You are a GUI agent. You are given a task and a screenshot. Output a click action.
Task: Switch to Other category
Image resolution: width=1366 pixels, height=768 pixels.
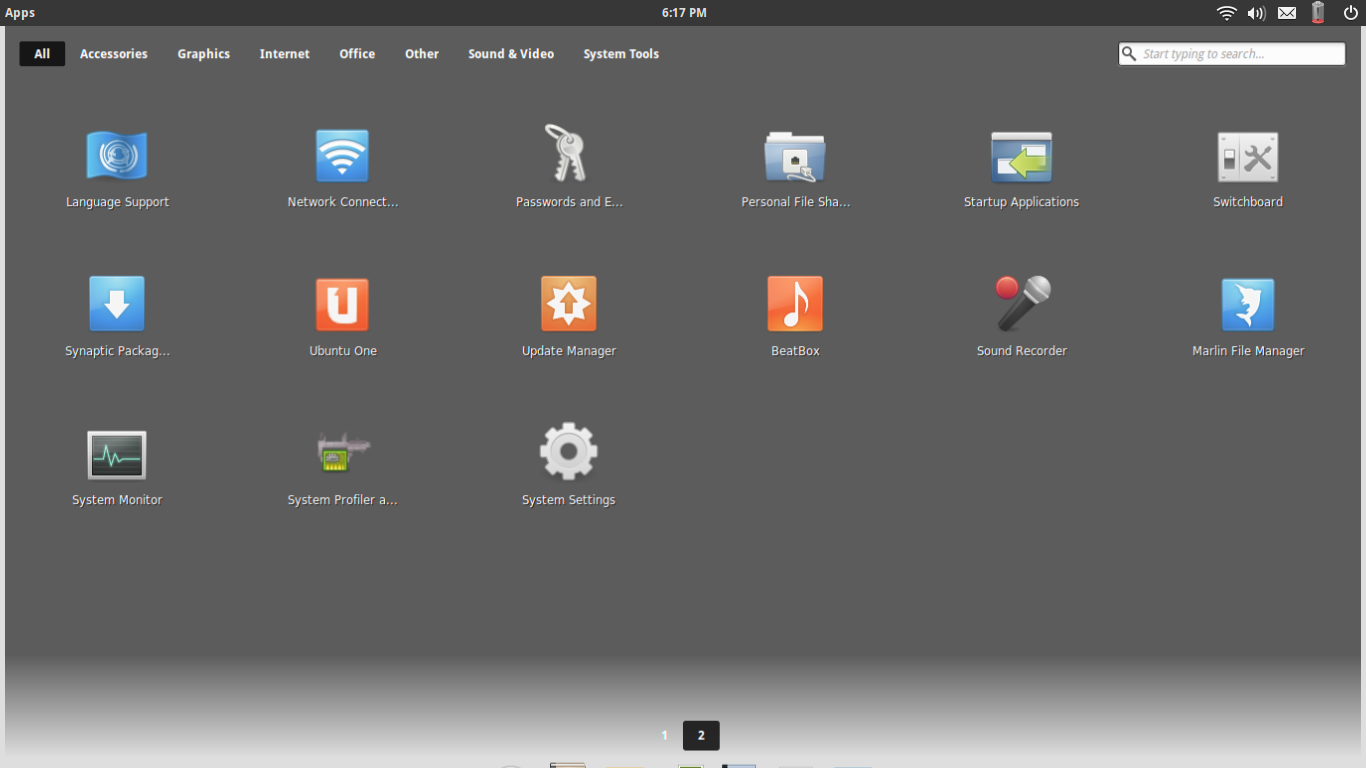[x=422, y=54]
